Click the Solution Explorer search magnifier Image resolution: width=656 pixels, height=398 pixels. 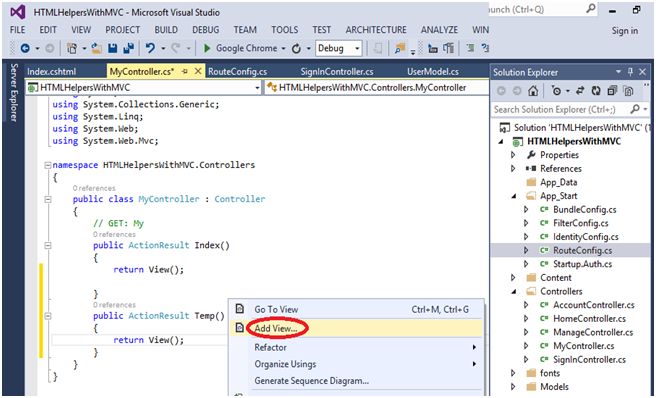click(635, 110)
